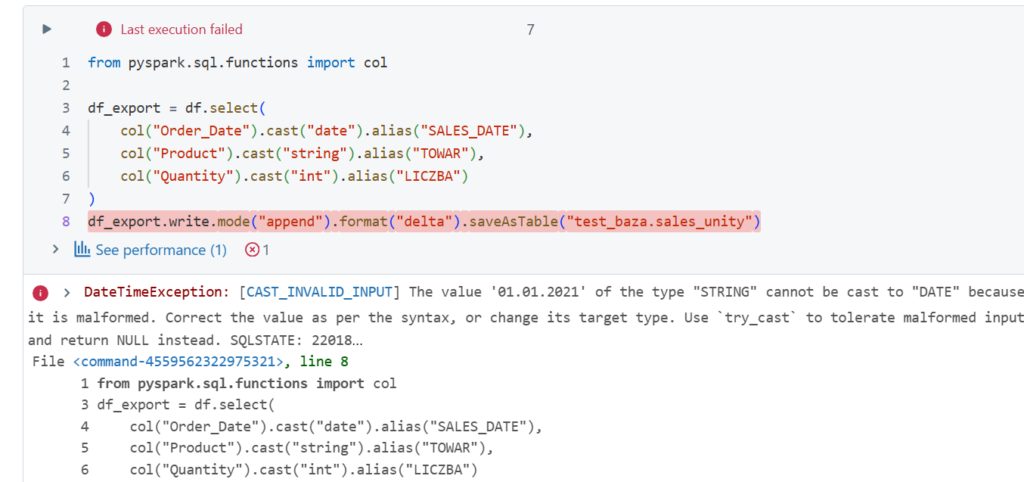Click the red error count icon showing 1

(x=257, y=250)
